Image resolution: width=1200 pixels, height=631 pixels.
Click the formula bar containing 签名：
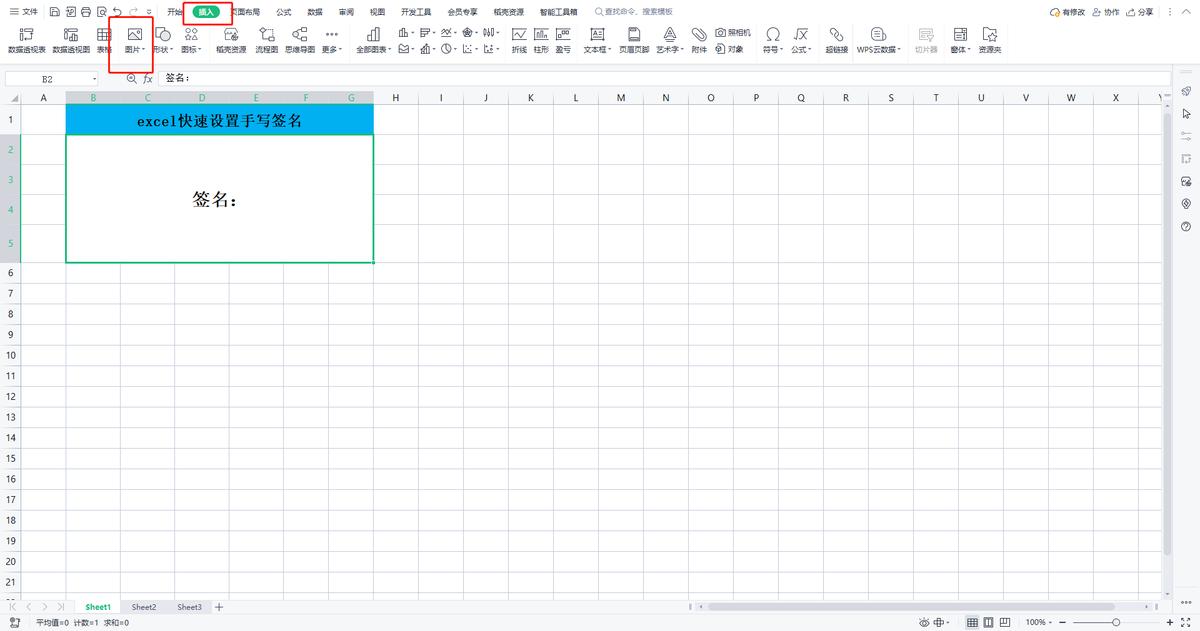pos(665,78)
